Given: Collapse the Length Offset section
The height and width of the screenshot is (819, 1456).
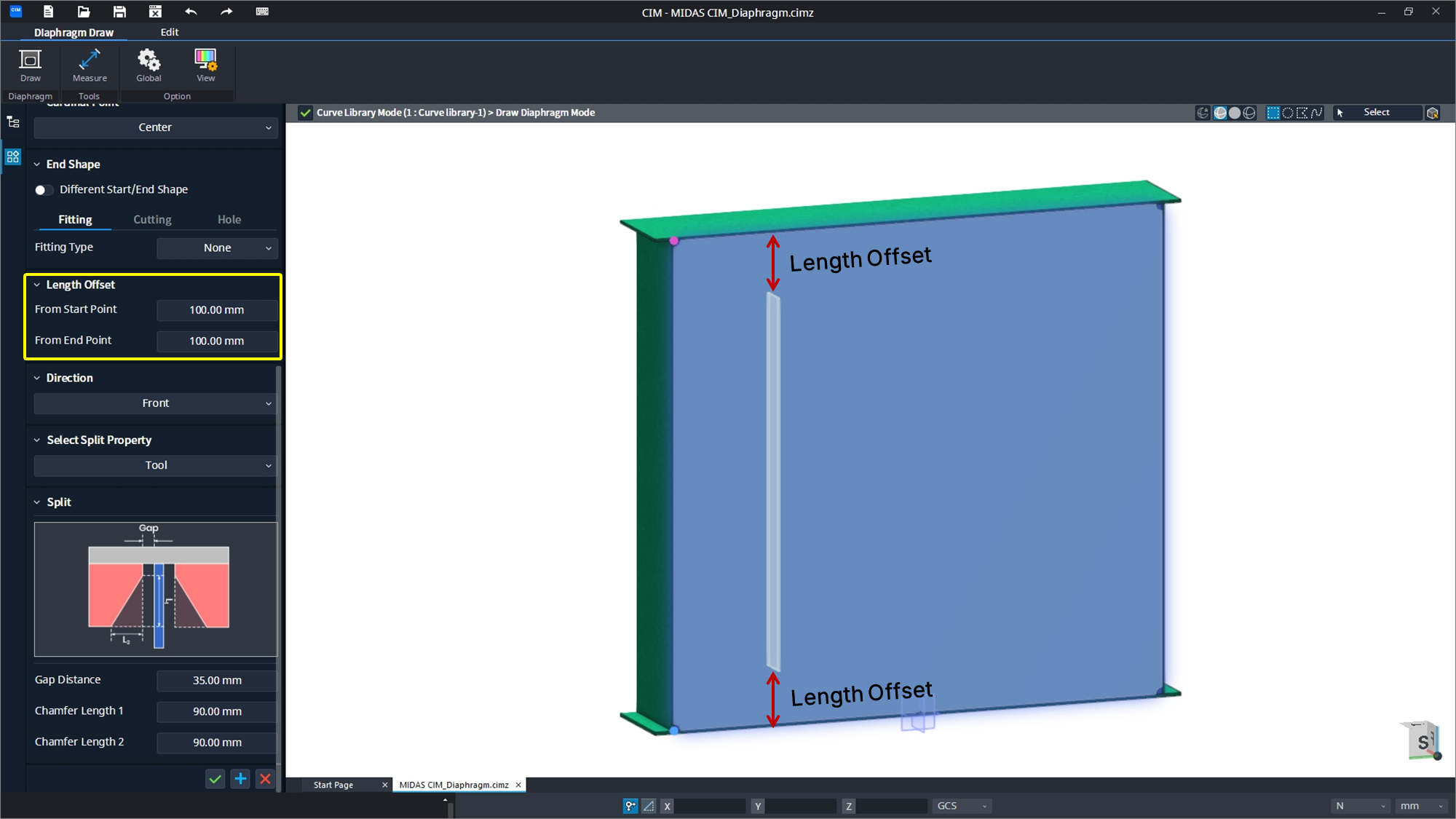Looking at the screenshot, I should 37,285.
